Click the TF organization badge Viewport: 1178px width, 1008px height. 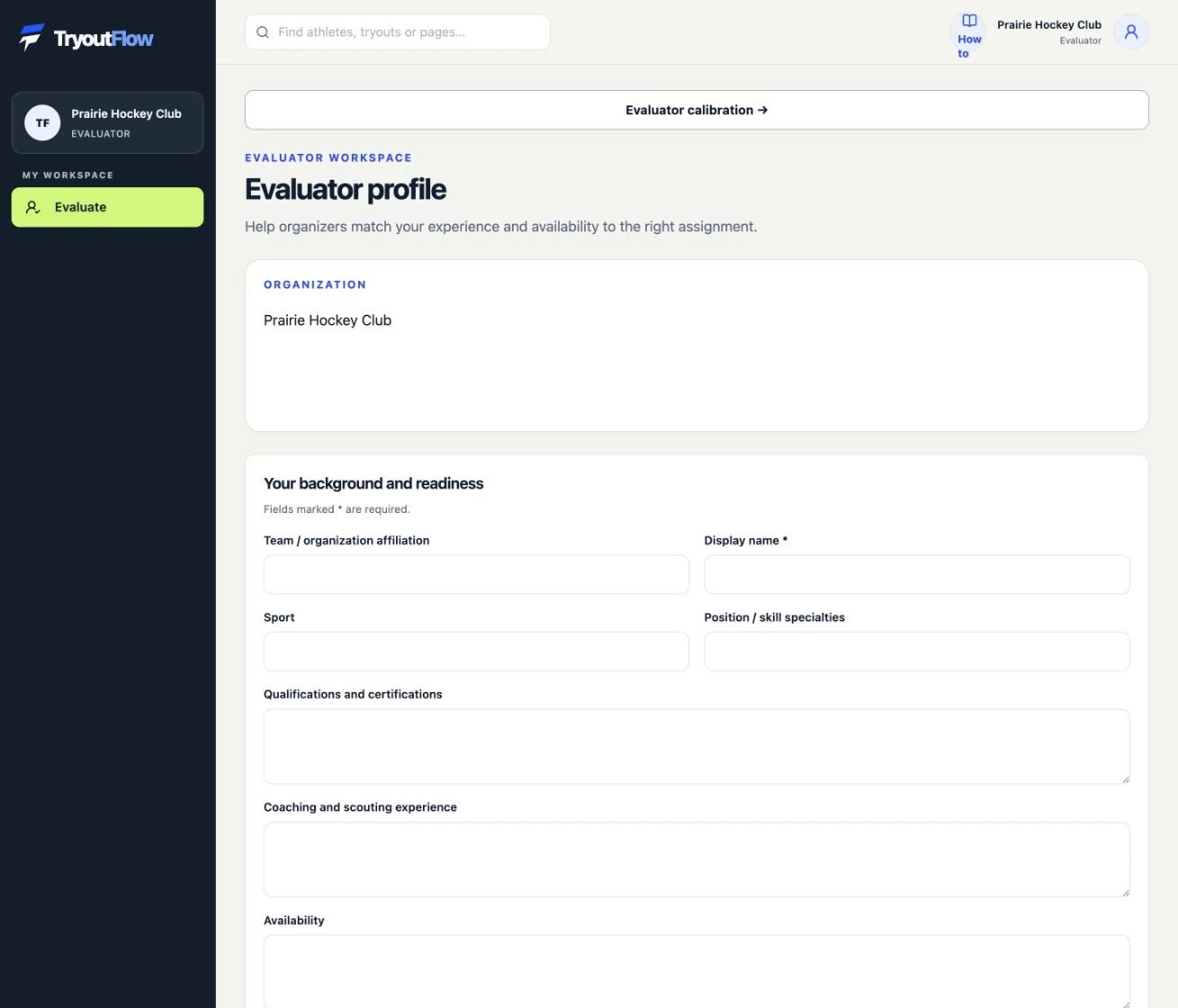point(42,123)
